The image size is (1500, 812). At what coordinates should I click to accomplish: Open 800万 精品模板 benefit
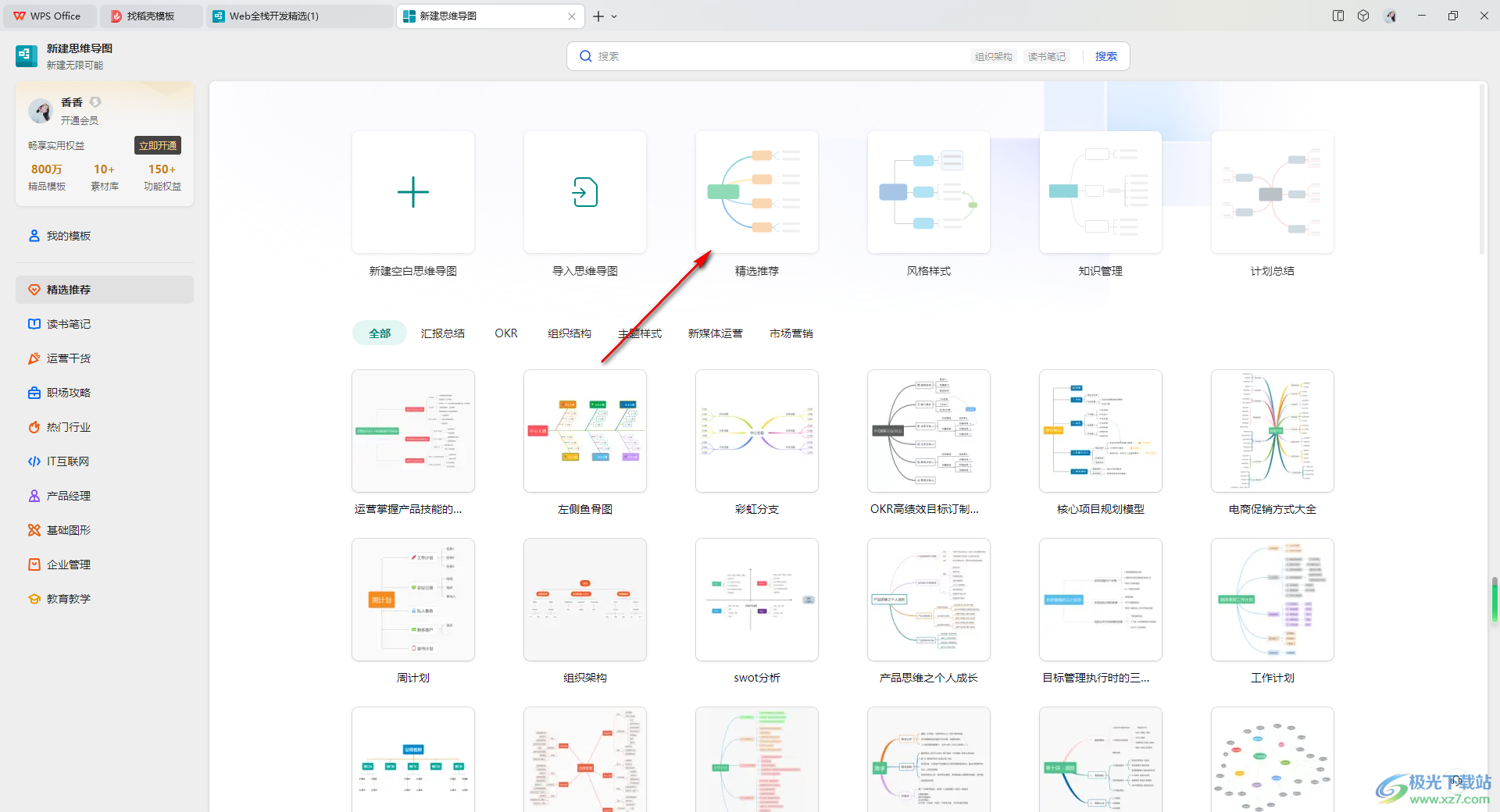tap(47, 176)
